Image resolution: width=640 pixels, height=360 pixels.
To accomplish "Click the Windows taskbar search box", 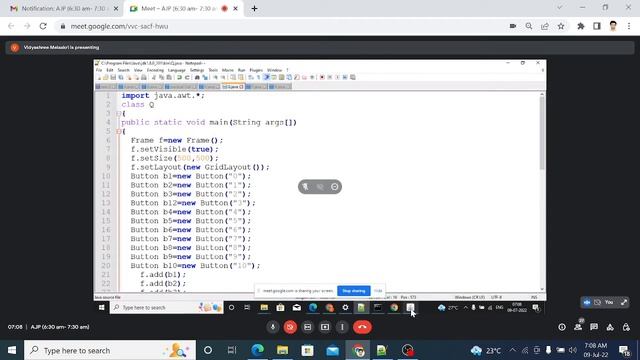I will [x=110, y=350].
